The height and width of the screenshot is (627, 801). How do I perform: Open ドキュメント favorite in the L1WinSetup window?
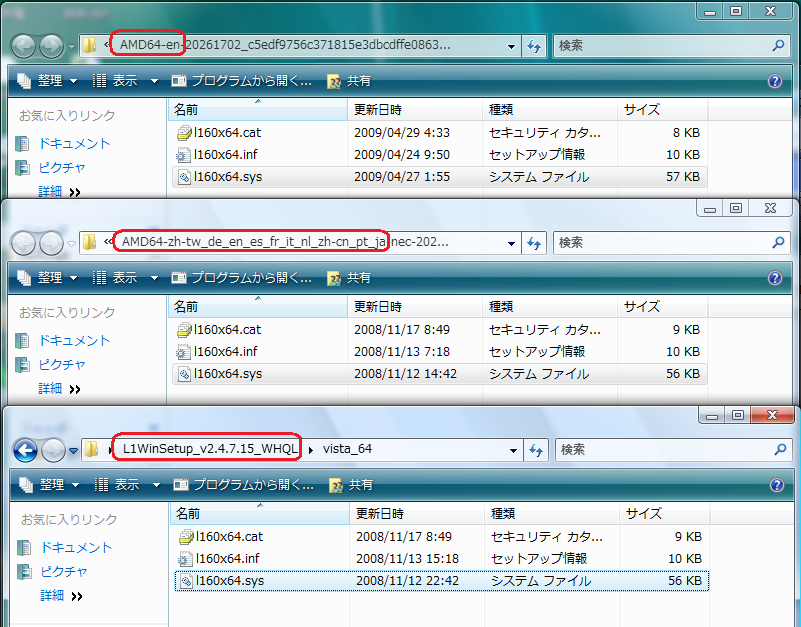(75, 547)
